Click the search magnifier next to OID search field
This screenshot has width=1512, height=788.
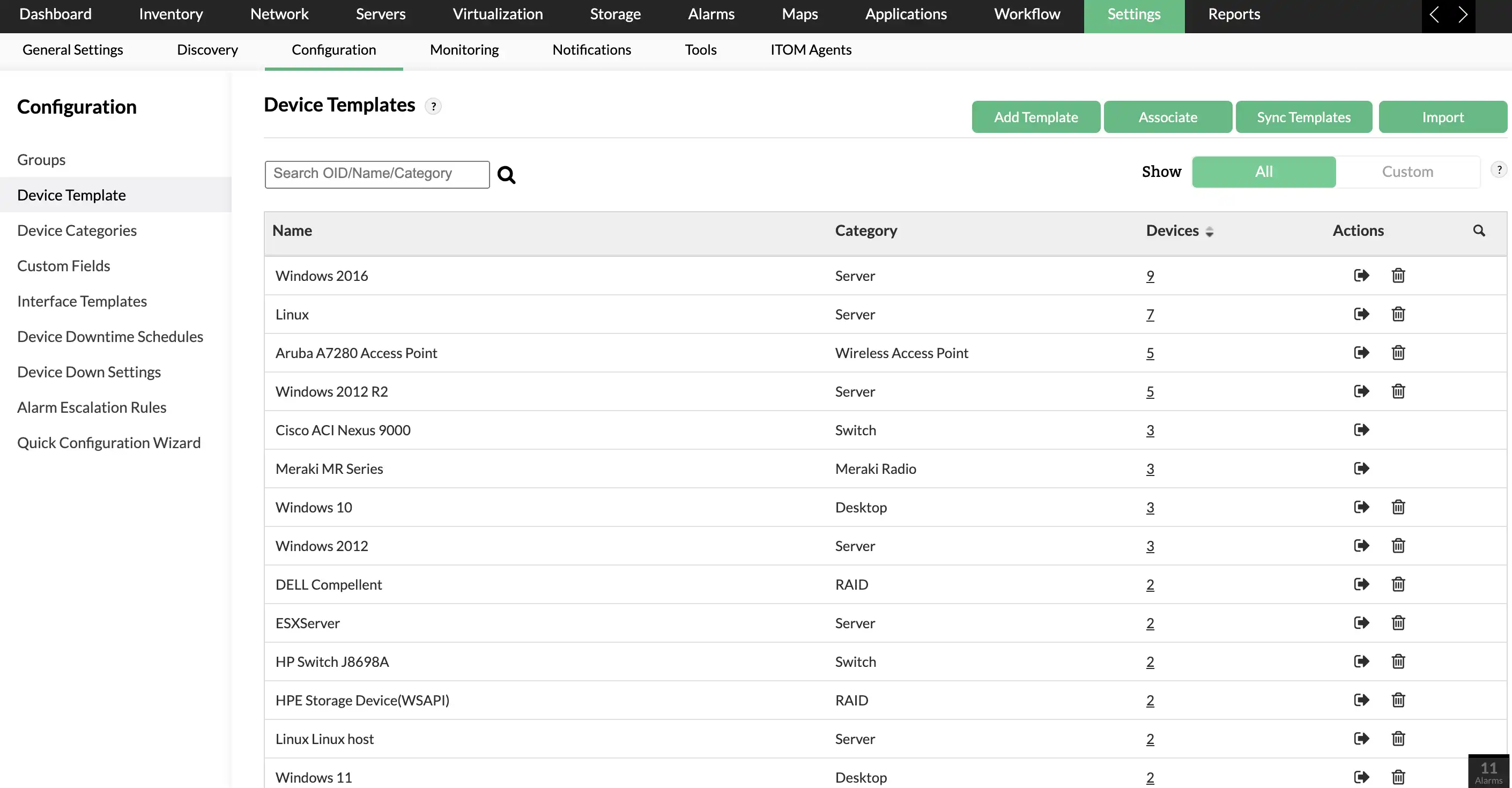[x=507, y=174]
